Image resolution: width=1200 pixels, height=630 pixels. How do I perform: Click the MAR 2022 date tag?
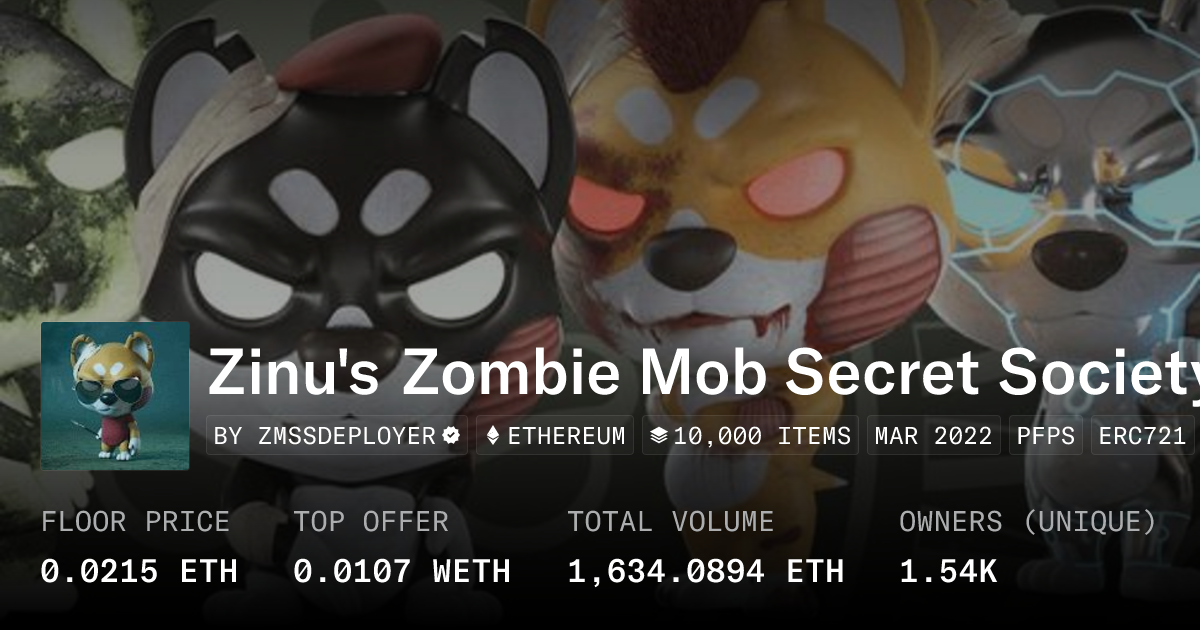click(934, 436)
